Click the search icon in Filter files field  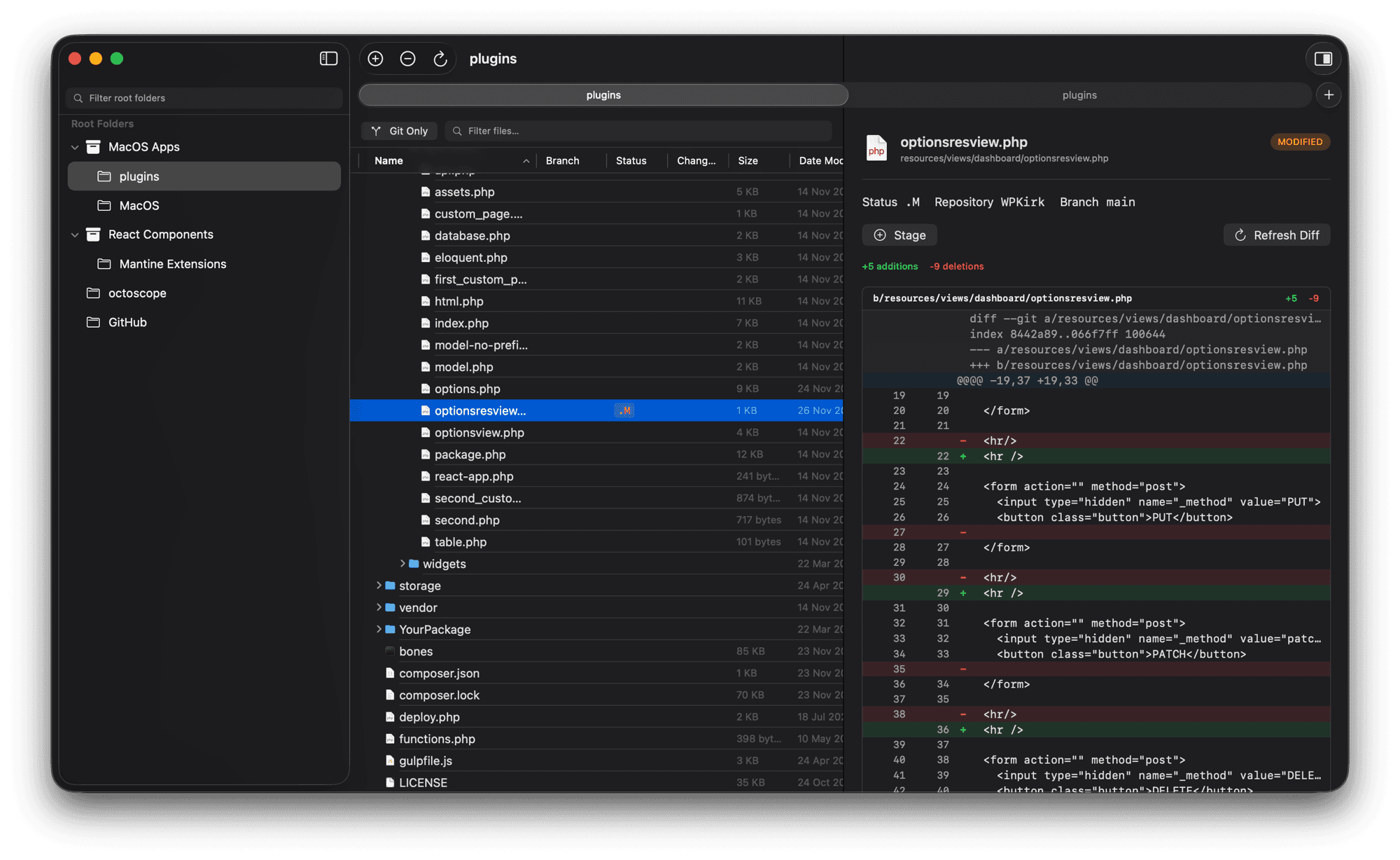coord(457,131)
